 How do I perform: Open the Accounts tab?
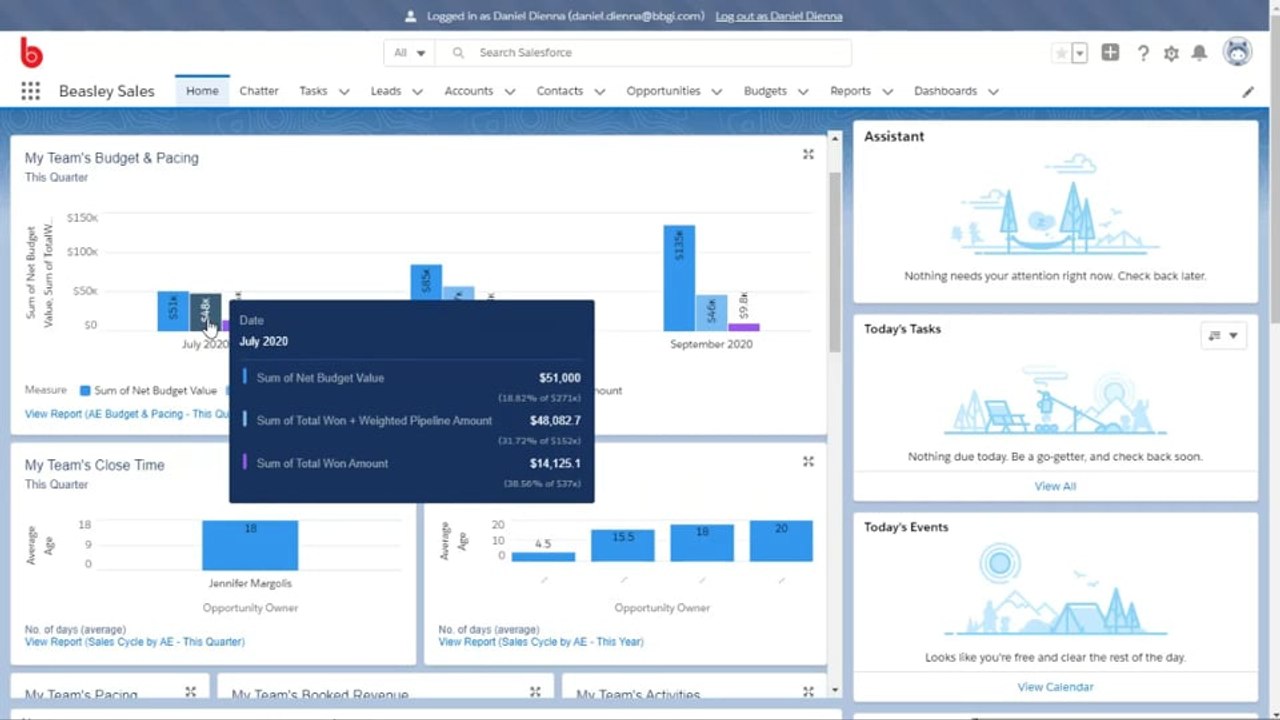pyautogui.click(x=469, y=91)
